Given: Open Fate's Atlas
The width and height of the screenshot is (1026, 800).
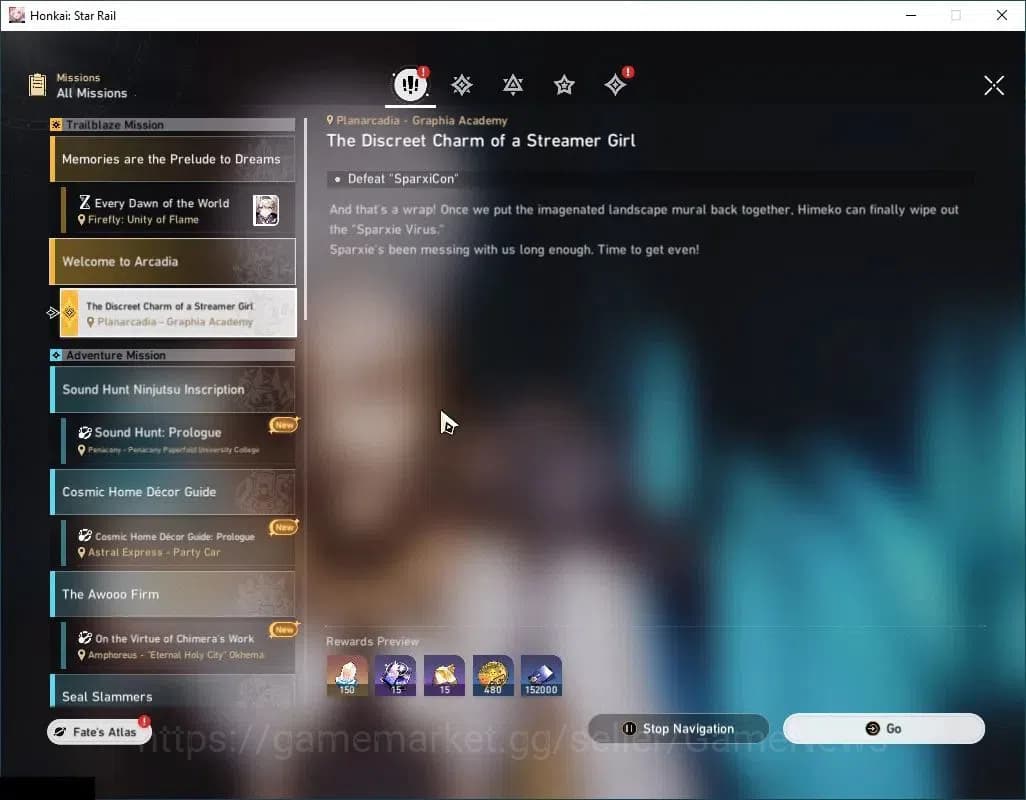Looking at the screenshot, I should coord(99,732).
